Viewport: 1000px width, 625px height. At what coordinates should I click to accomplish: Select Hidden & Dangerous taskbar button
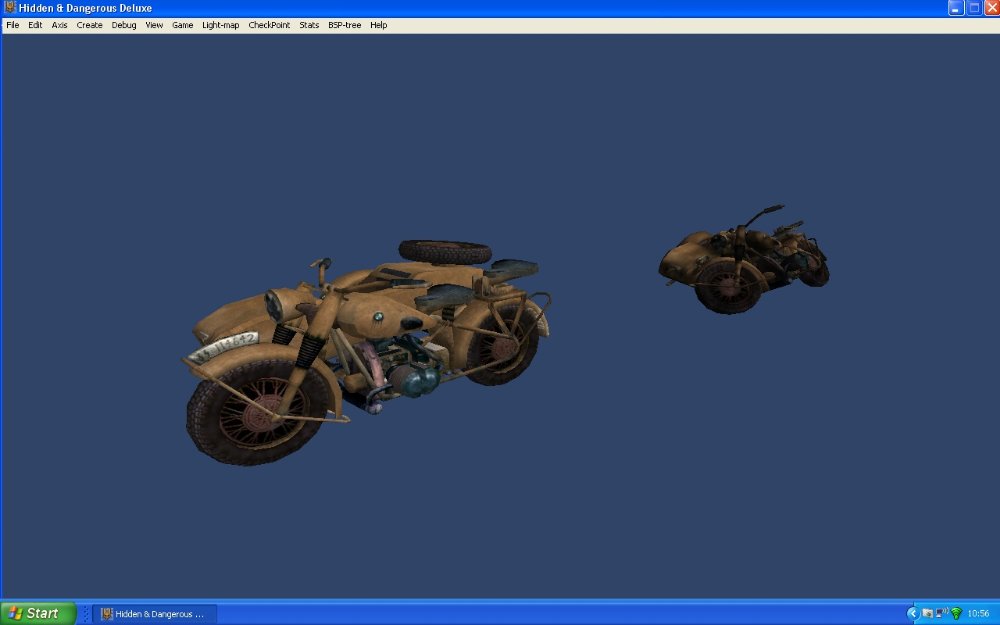coord(155,613)
